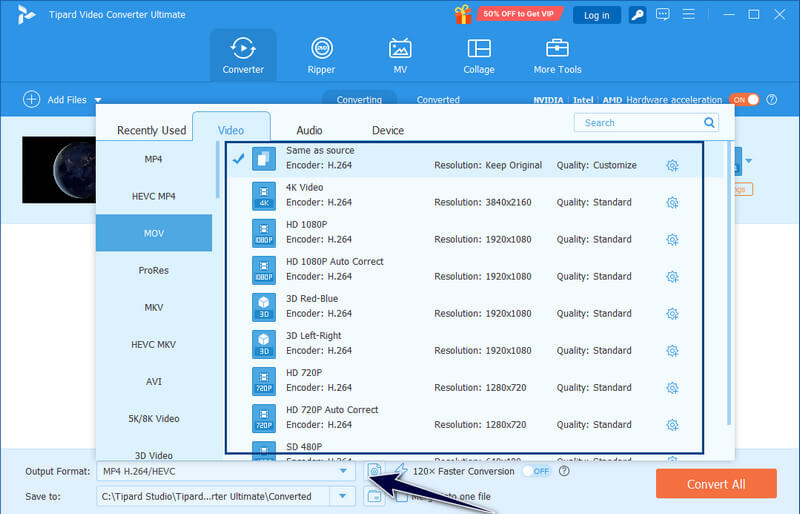Open the Save to path dropdown
This screenshot has height=514, width=800.
342,496
